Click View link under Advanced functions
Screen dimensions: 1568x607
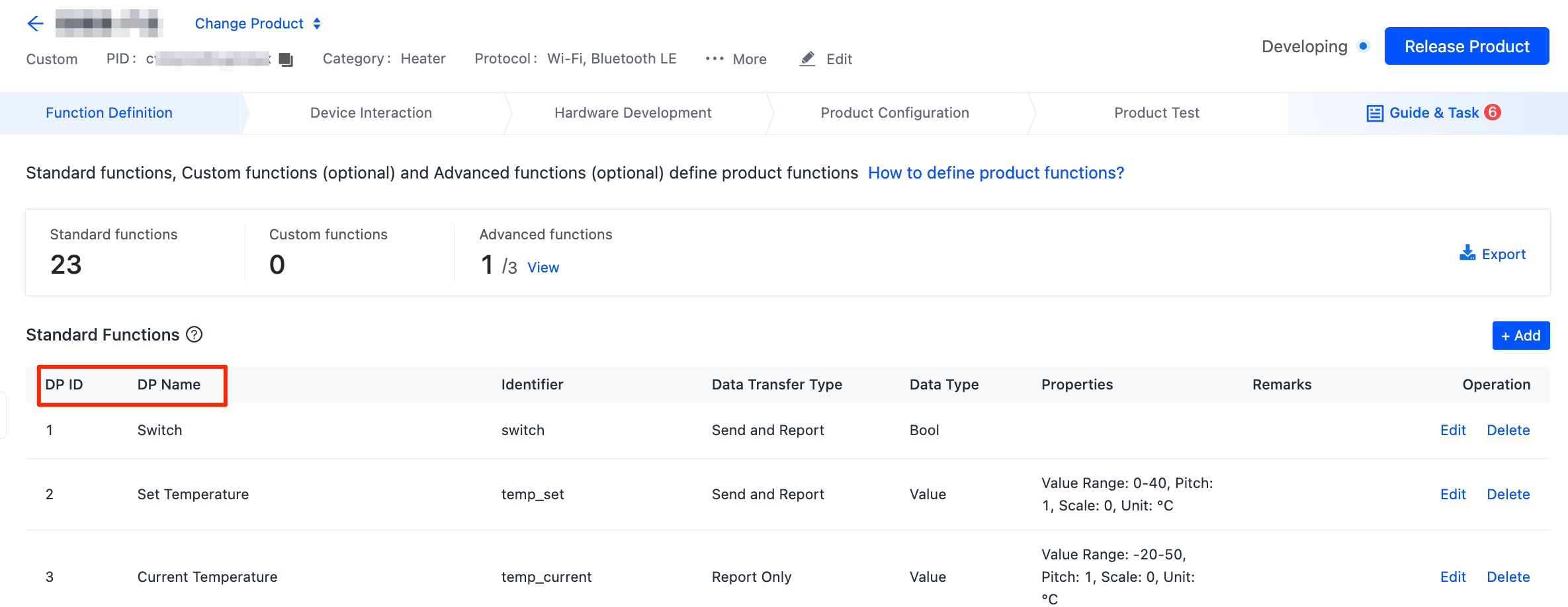pos(543,267)
